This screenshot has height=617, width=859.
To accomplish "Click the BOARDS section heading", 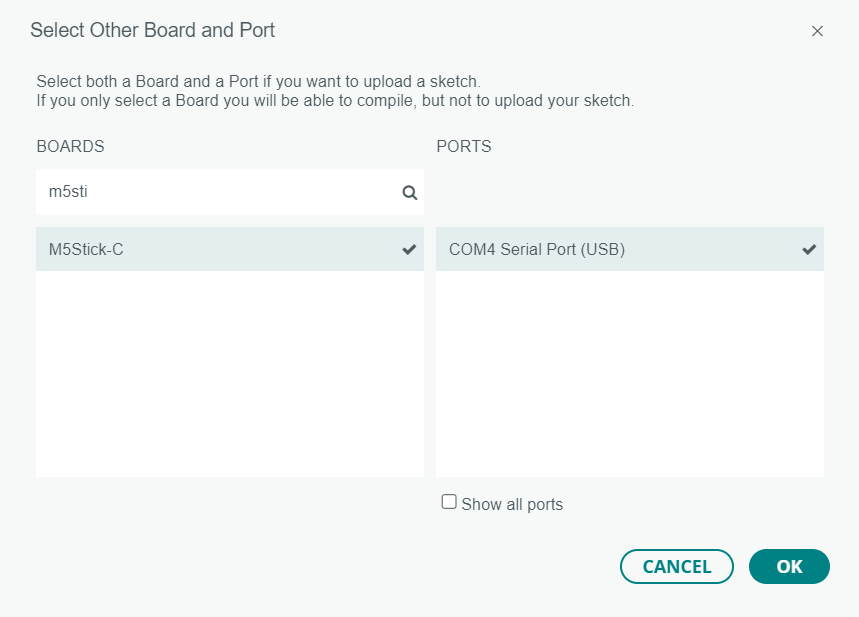I will 70,146.
